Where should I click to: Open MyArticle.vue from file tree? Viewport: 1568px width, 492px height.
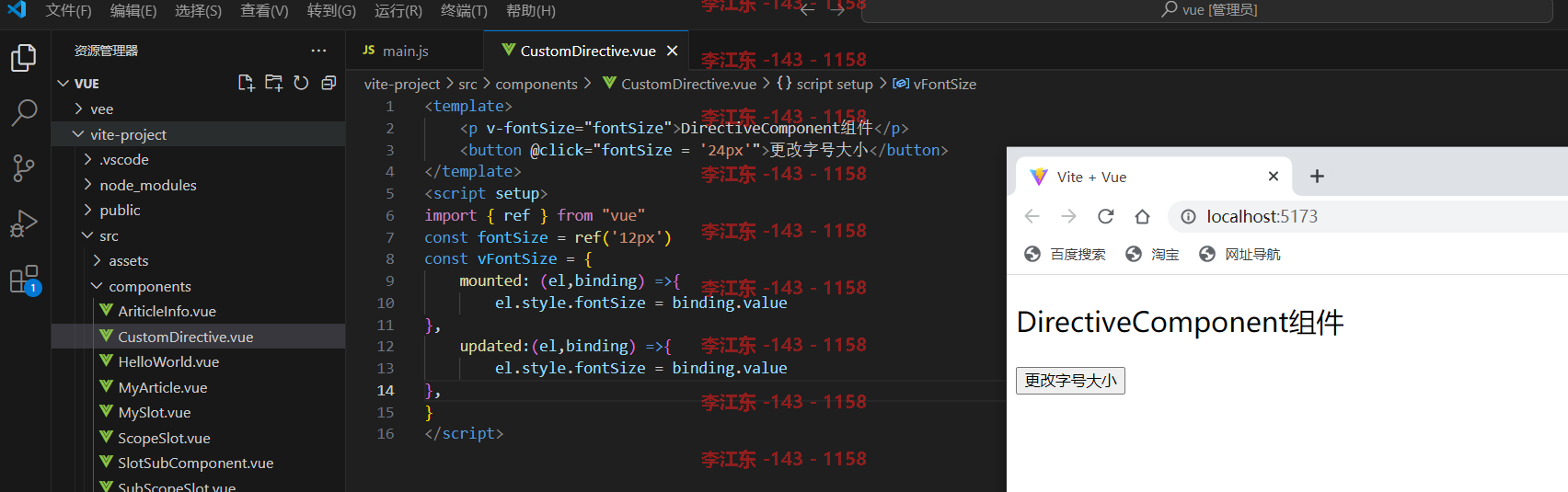(x=198, y=387)
